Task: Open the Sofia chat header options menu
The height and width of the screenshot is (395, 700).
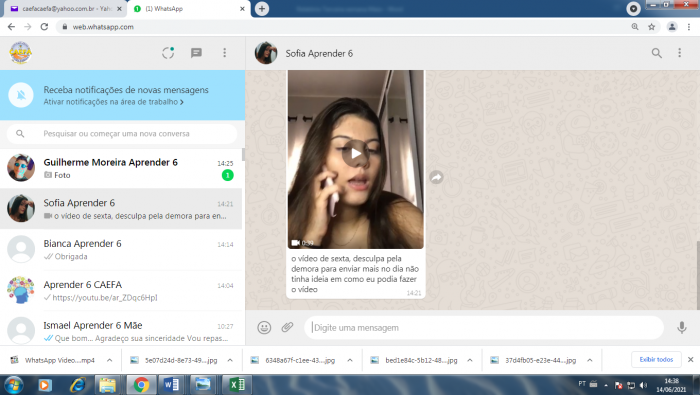Action: click(x=679, y=53)
